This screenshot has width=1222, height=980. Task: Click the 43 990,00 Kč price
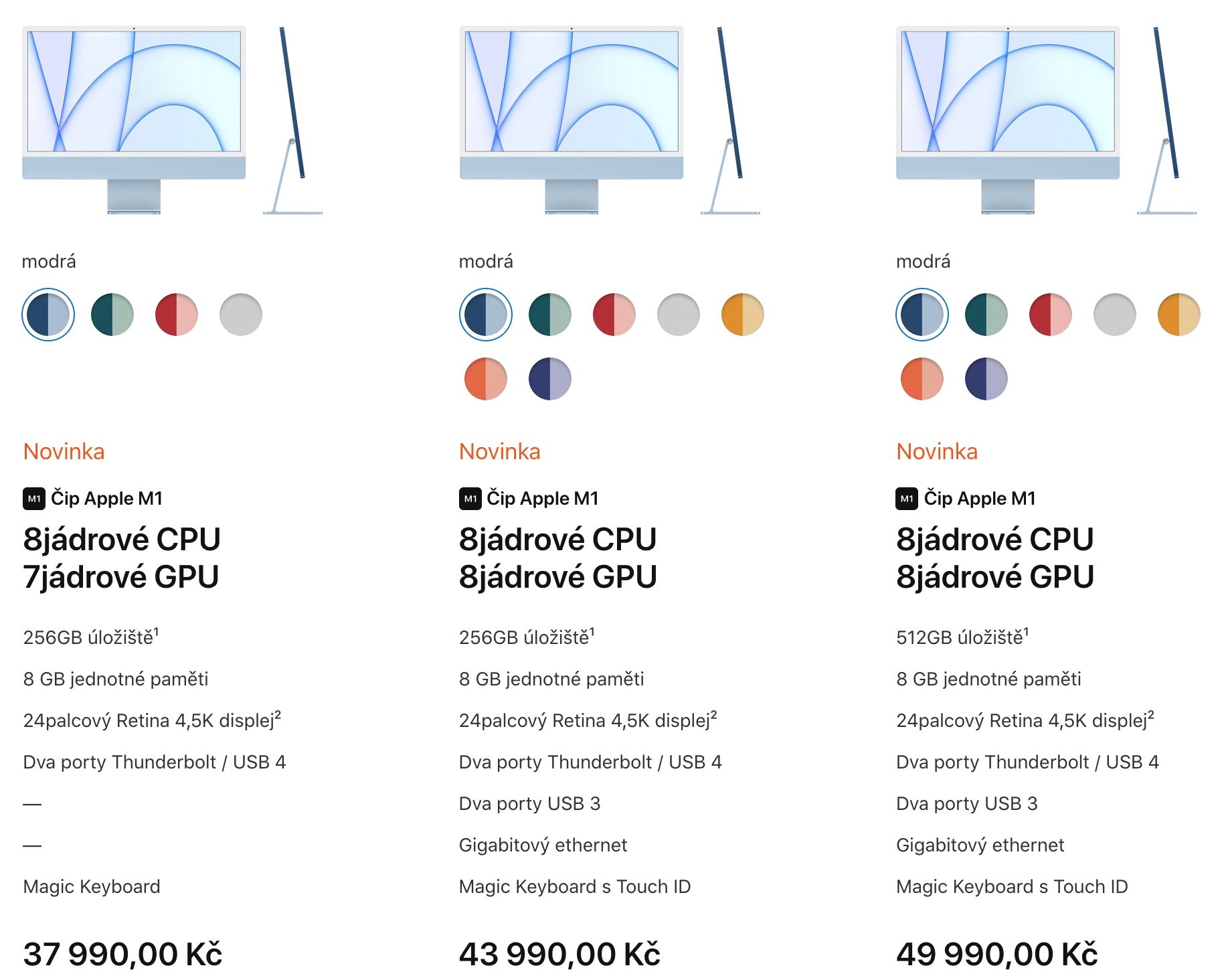pyautogui.click(x=559, y=955)
